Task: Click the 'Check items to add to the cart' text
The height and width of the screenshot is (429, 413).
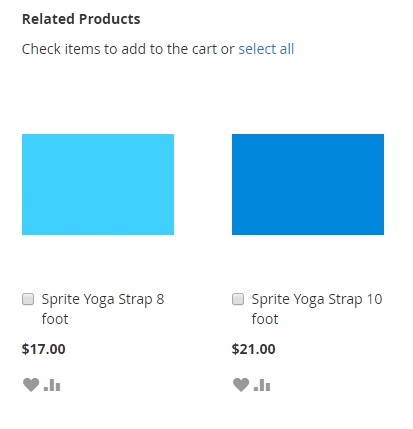Action: pyautogui.click(x=119, y=49)
